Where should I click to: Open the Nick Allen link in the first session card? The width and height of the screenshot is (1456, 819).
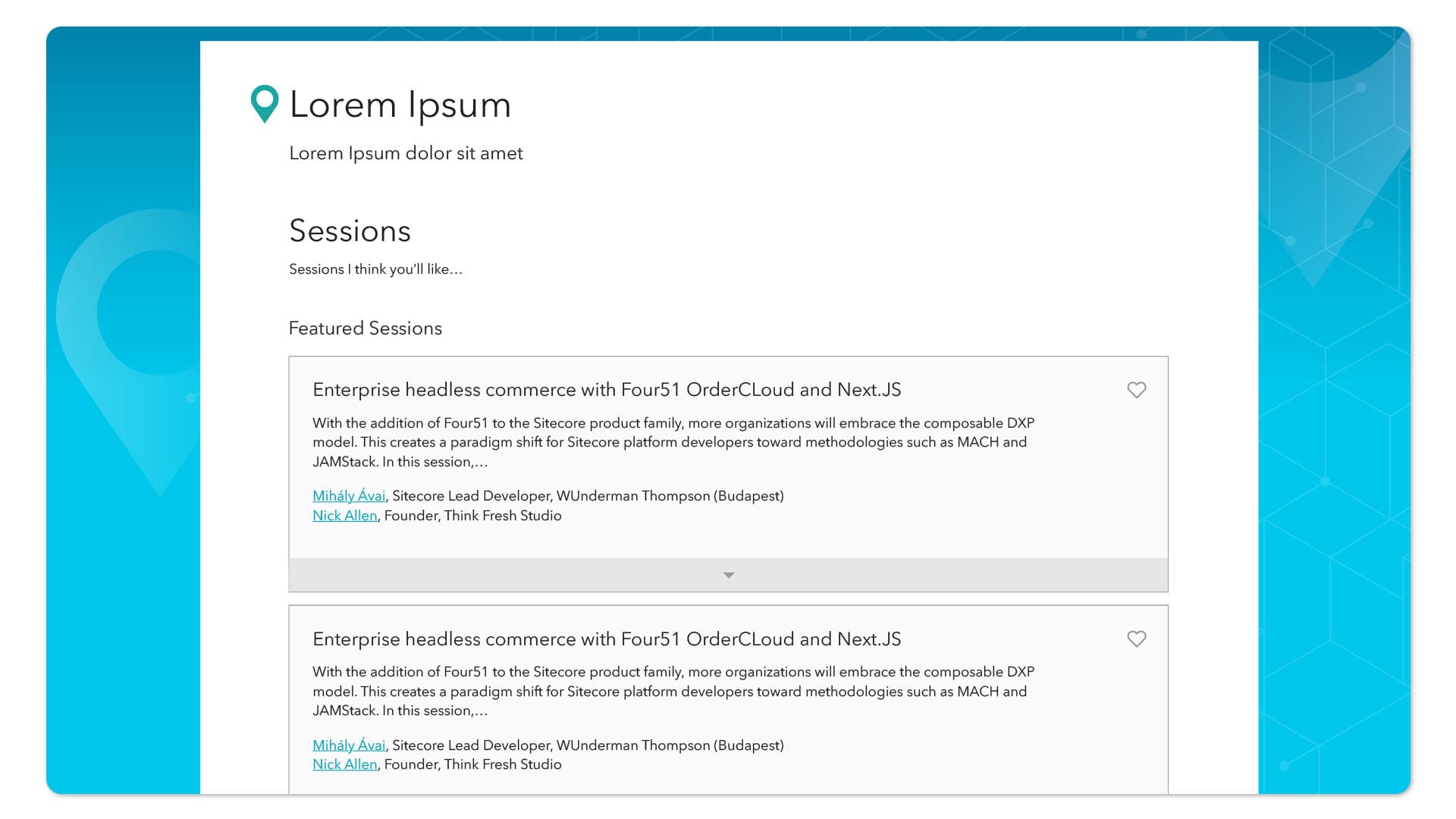pyautogui.click(x=345, y=516)
